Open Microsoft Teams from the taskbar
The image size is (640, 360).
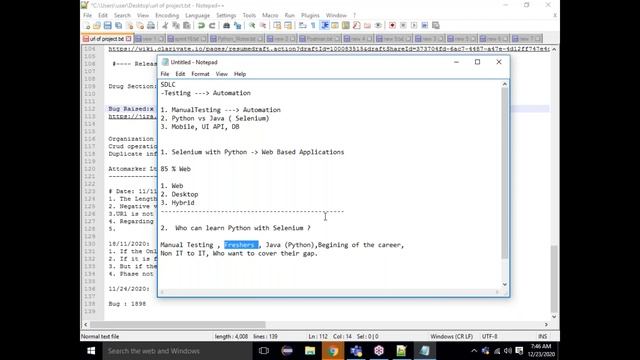pos(356,351)
